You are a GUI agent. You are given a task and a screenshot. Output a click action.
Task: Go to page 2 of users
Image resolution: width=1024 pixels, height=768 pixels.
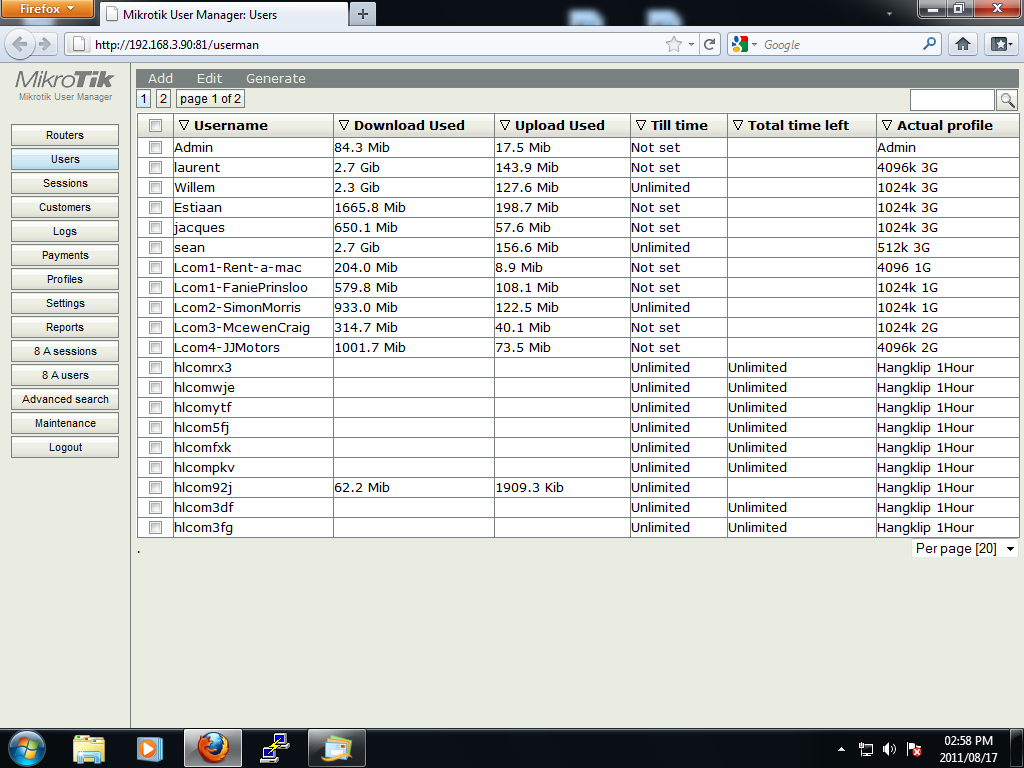pos(163,99)
